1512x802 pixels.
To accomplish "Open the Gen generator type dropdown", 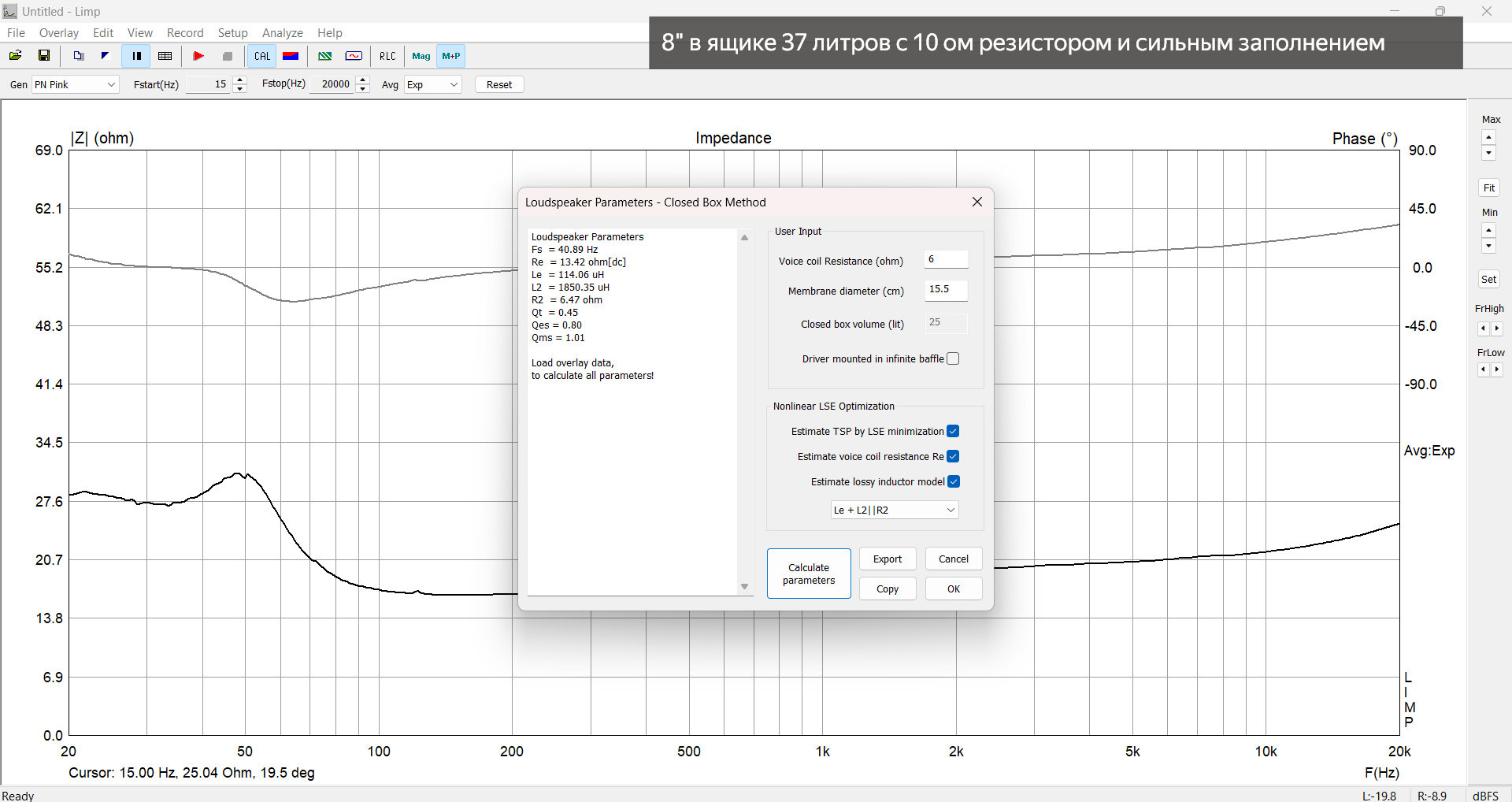I will [75, 84].
